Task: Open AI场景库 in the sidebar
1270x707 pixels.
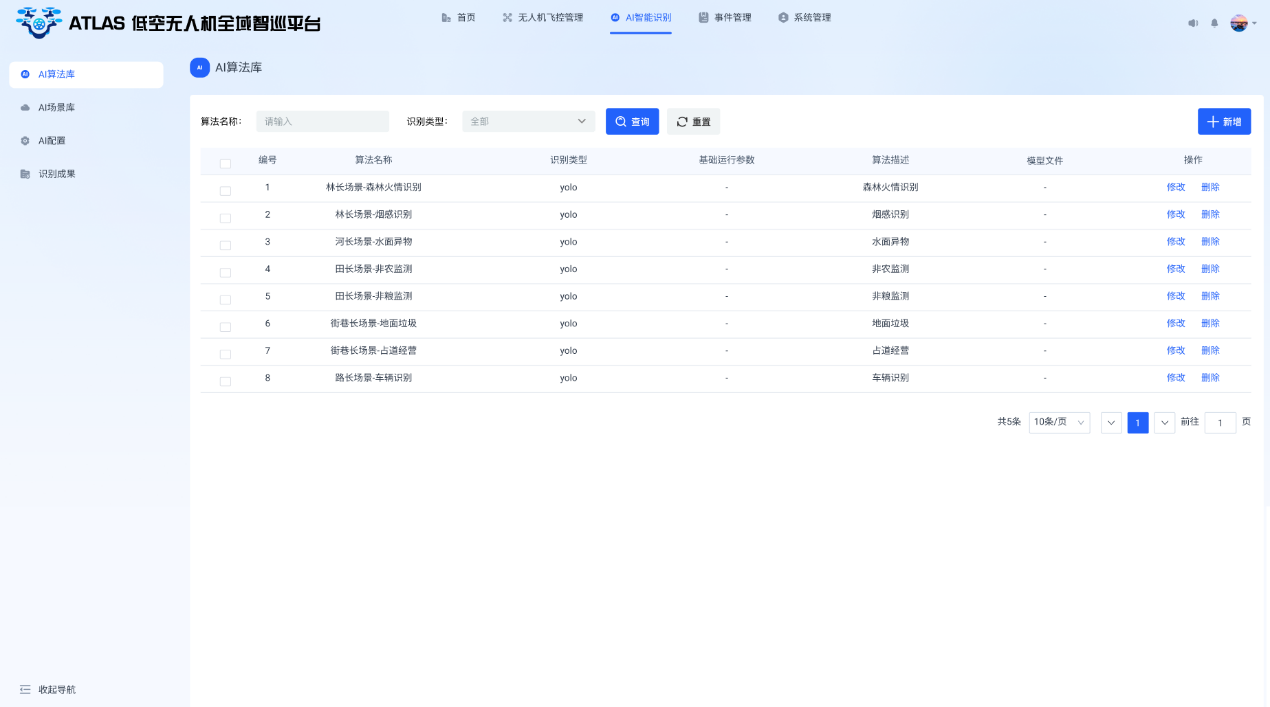Action: (57, 107)
